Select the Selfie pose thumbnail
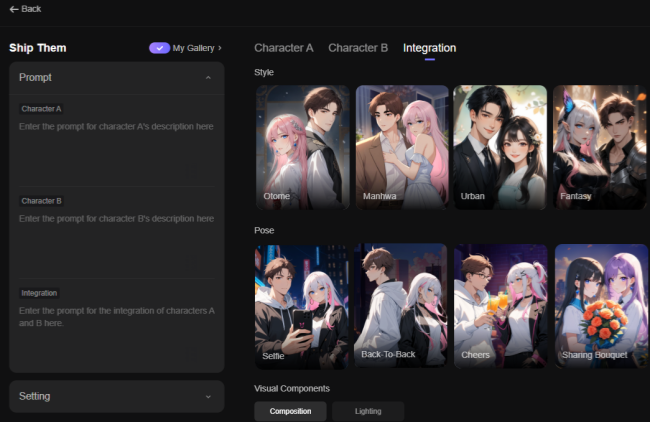Image resolution: width=650 pixels, height=422 pixels. point(301,306)
